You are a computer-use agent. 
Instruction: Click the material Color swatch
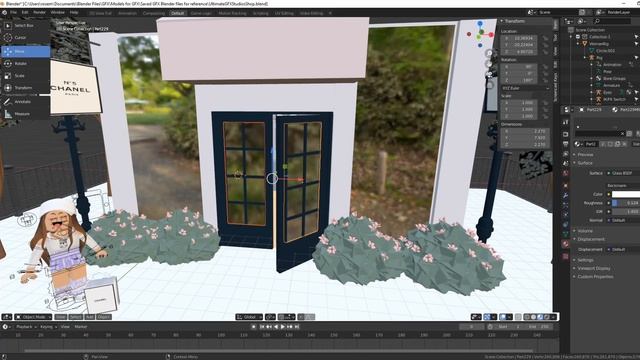[x=626, y=194]
